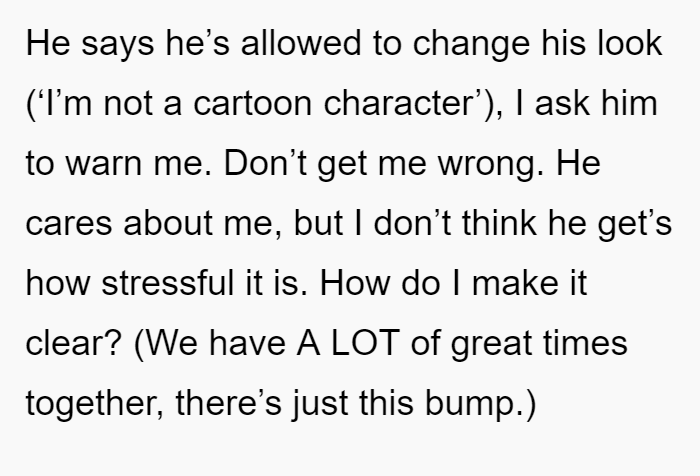Click the word "make" in fifth line
The height and width of the screenshot is (476, 700).
pos(515,283)
